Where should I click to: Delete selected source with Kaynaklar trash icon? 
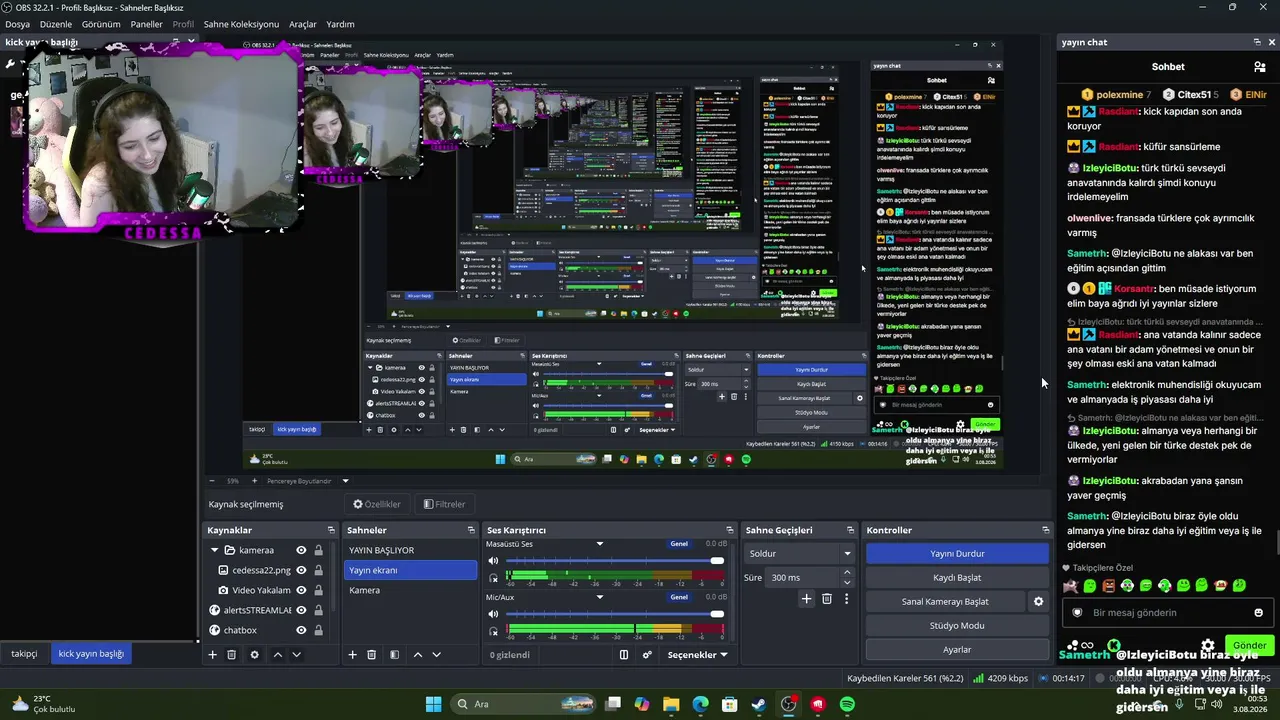[x=231, y=655]
